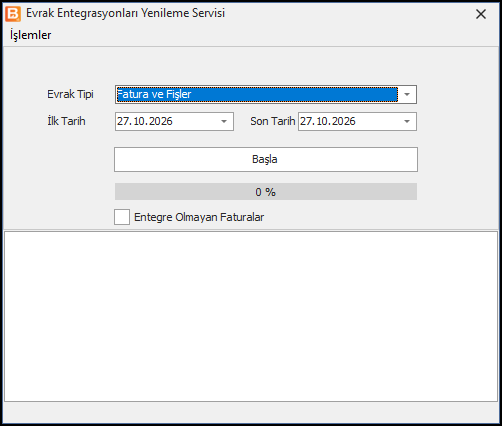Click the window title Evrak Entegrasyonları Yenileme Servisi

point(125,13)
